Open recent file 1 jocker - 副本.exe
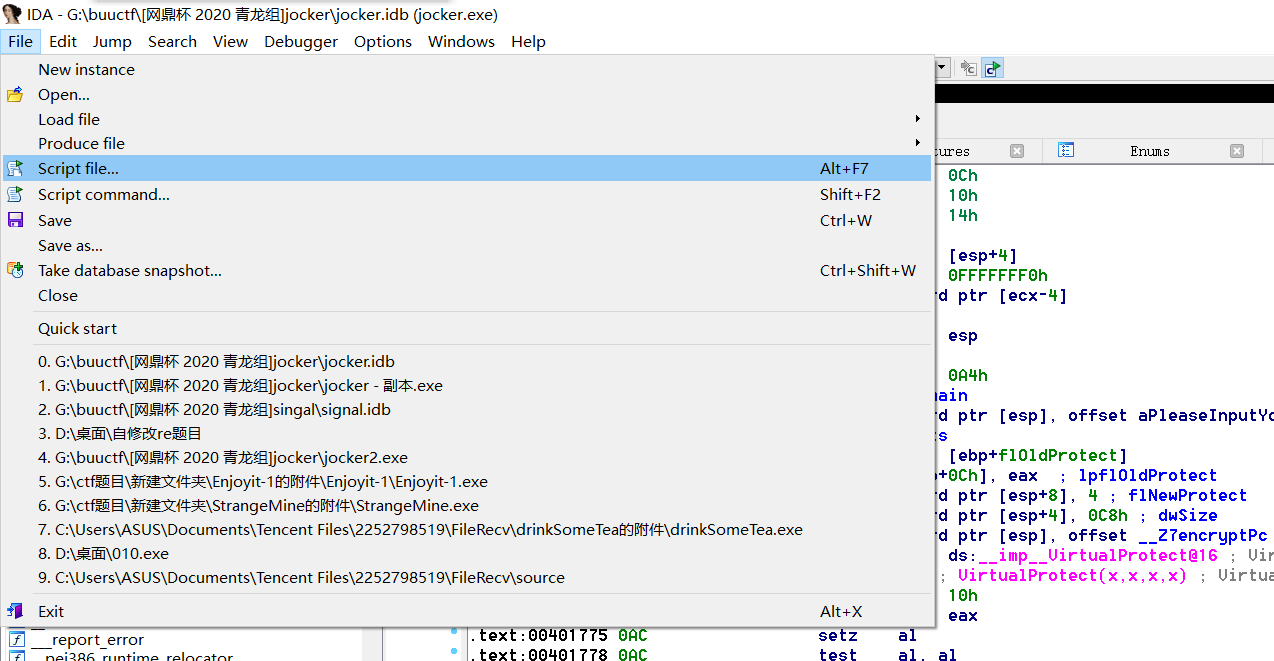Image resolution: width=1274 pixels, height=661 pixels. coord(467,385)
